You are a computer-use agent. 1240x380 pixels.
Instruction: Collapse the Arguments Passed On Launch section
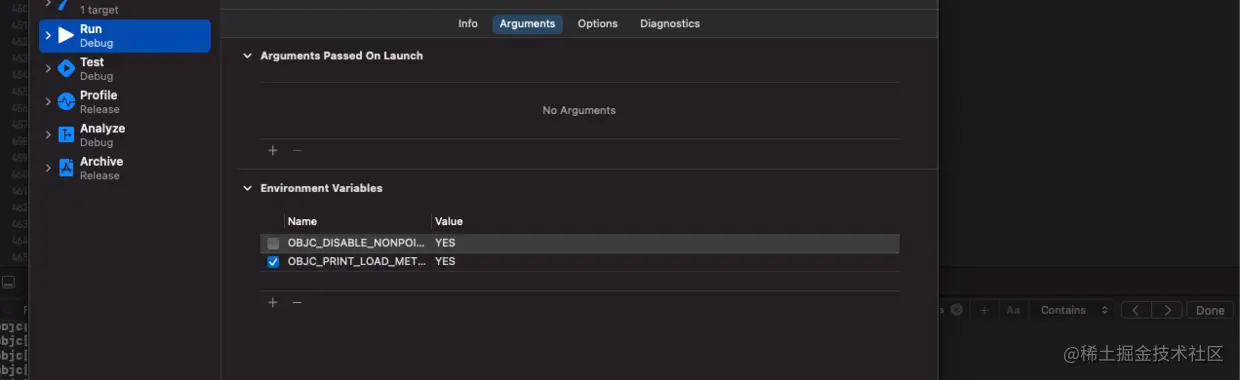click(x=247, y=56)
